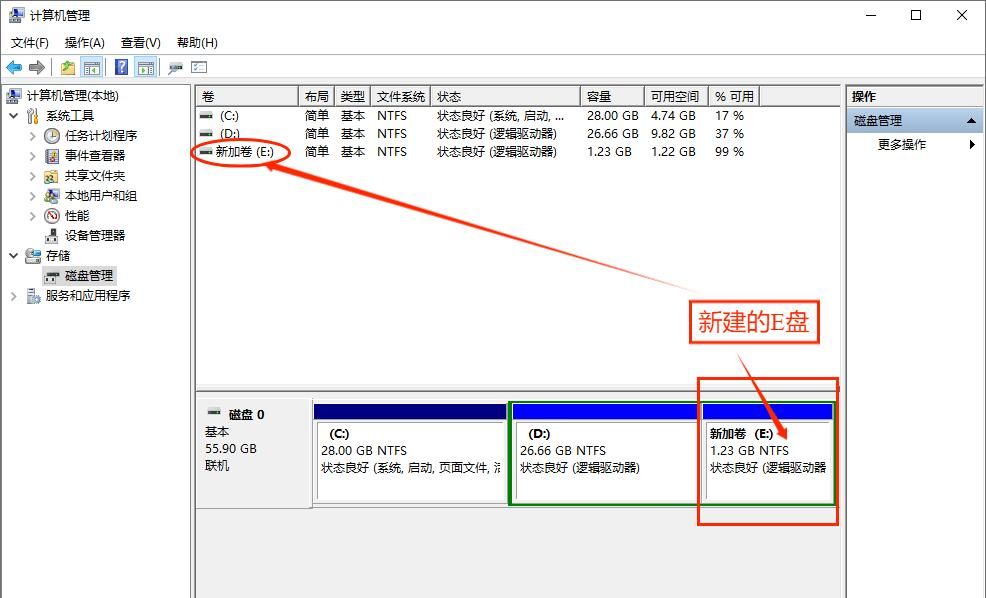The image size is (986, 598).
Task: Sort by the 可用空间 column header
Action: (x=677, y=96)
